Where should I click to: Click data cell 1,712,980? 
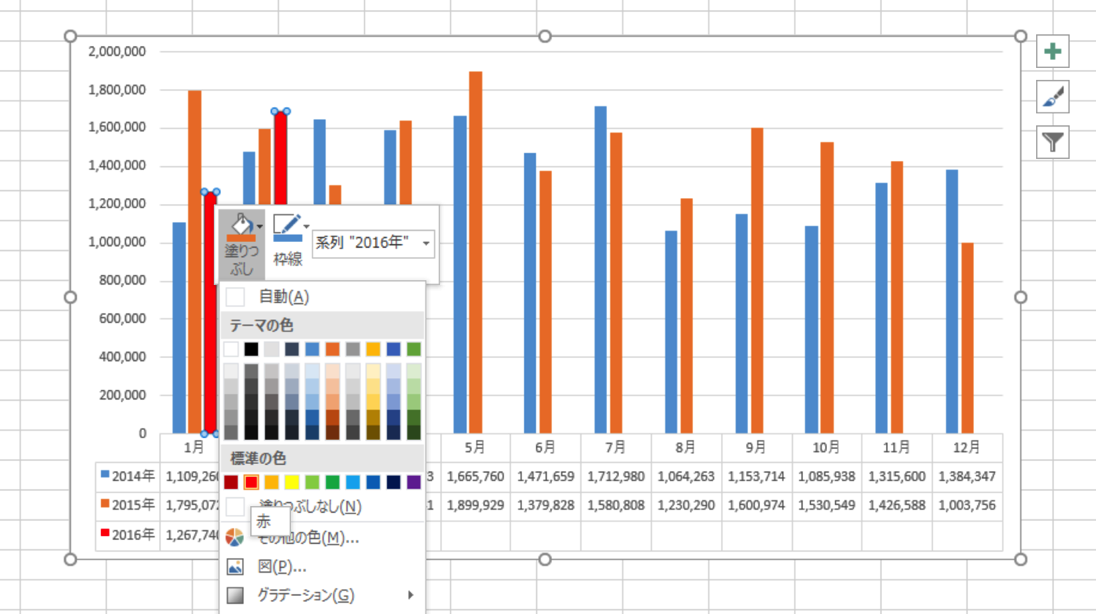616,476
